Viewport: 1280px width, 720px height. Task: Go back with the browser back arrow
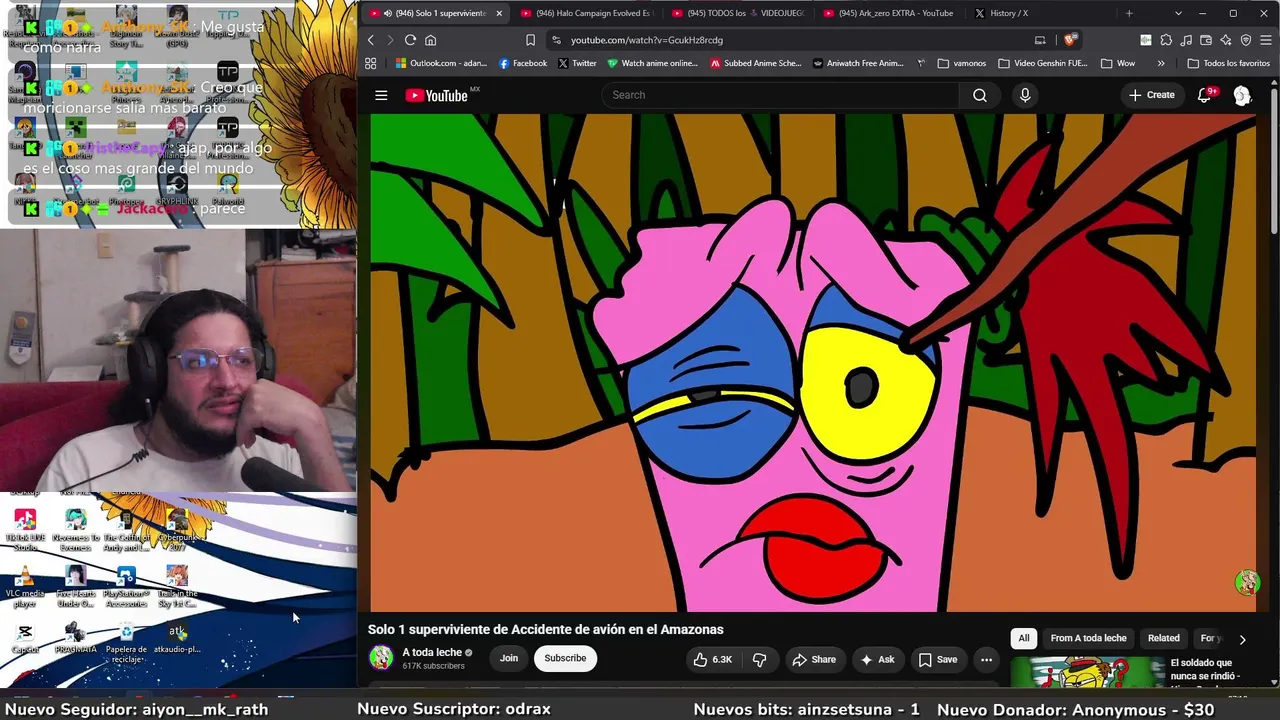coord(371,40)
